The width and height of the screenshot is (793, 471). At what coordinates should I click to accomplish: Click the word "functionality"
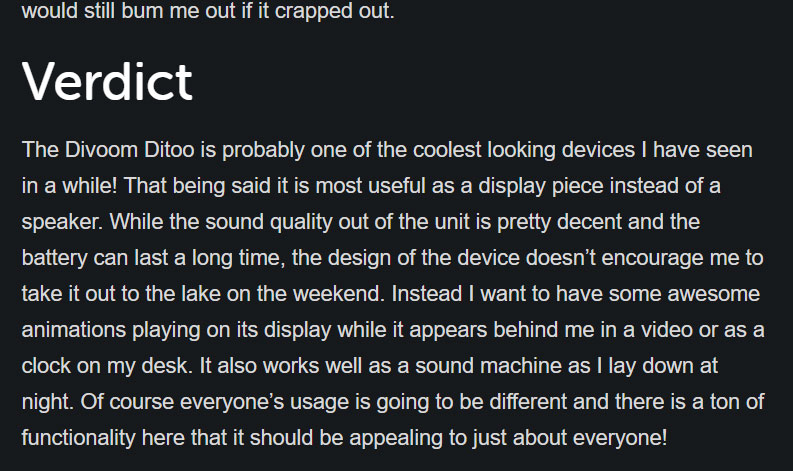pos(78,439)
